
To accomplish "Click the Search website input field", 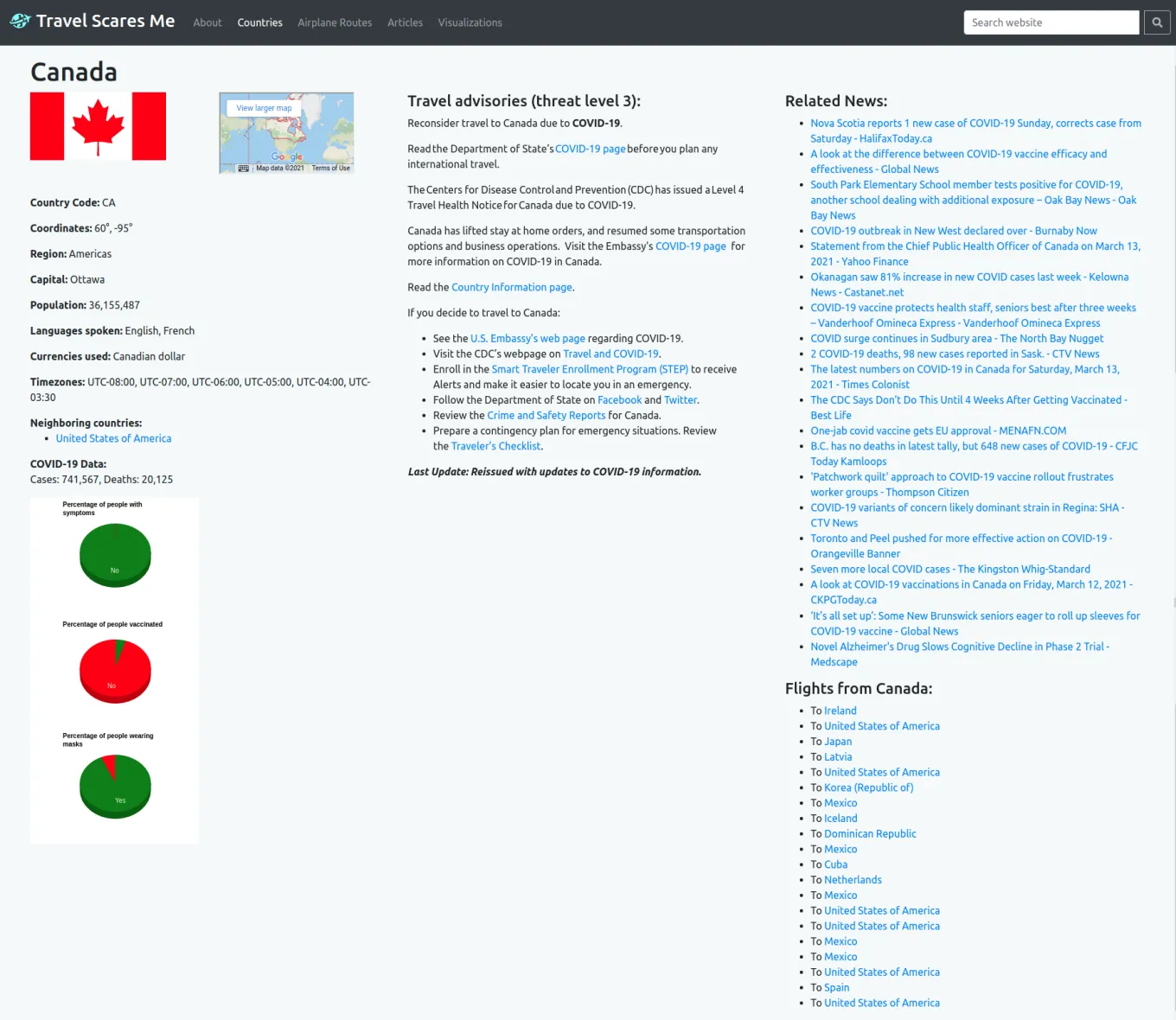I will [x=1051, y=22].
